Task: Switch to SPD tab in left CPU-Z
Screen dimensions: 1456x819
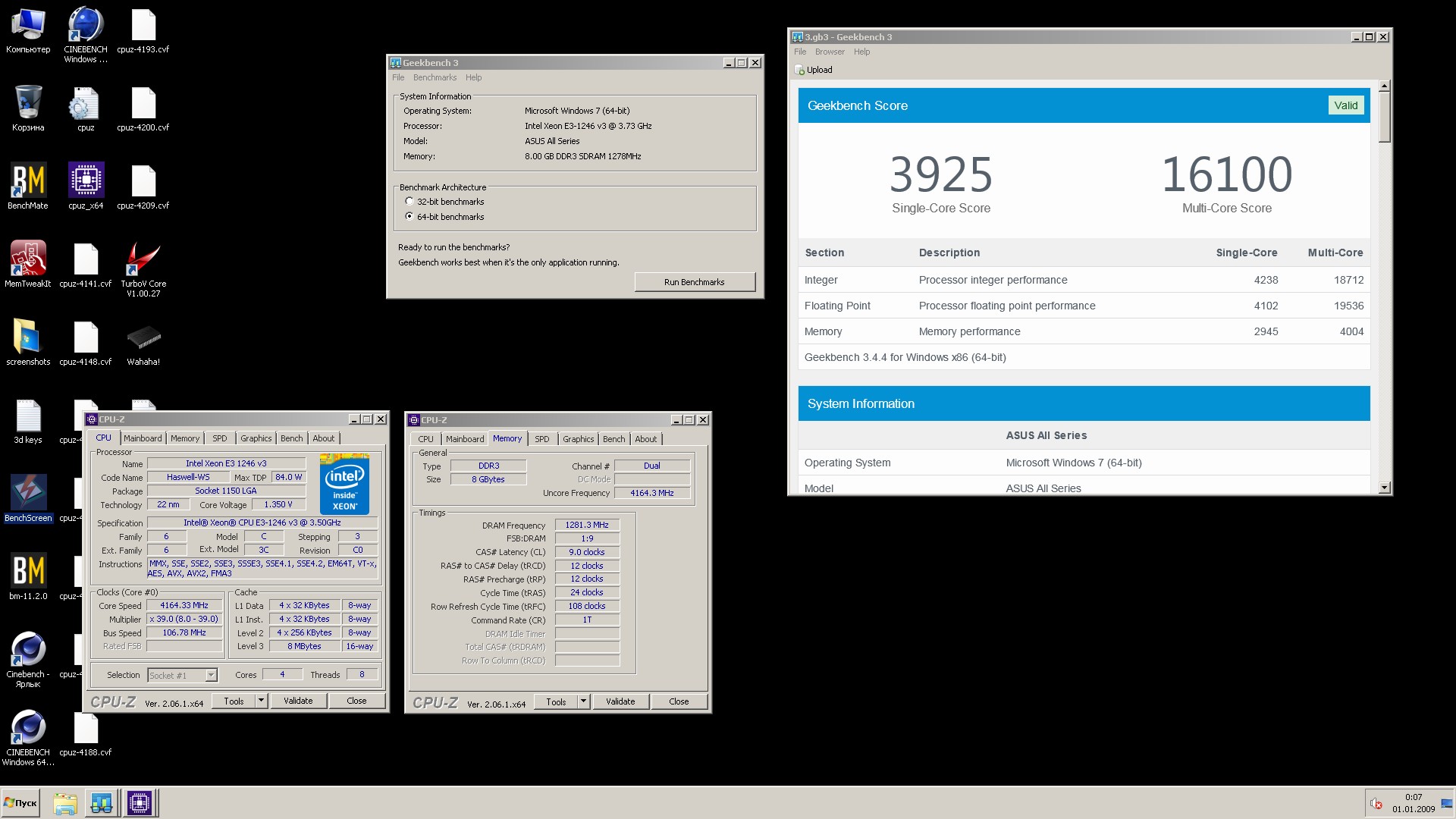Action: pos(219,438)
